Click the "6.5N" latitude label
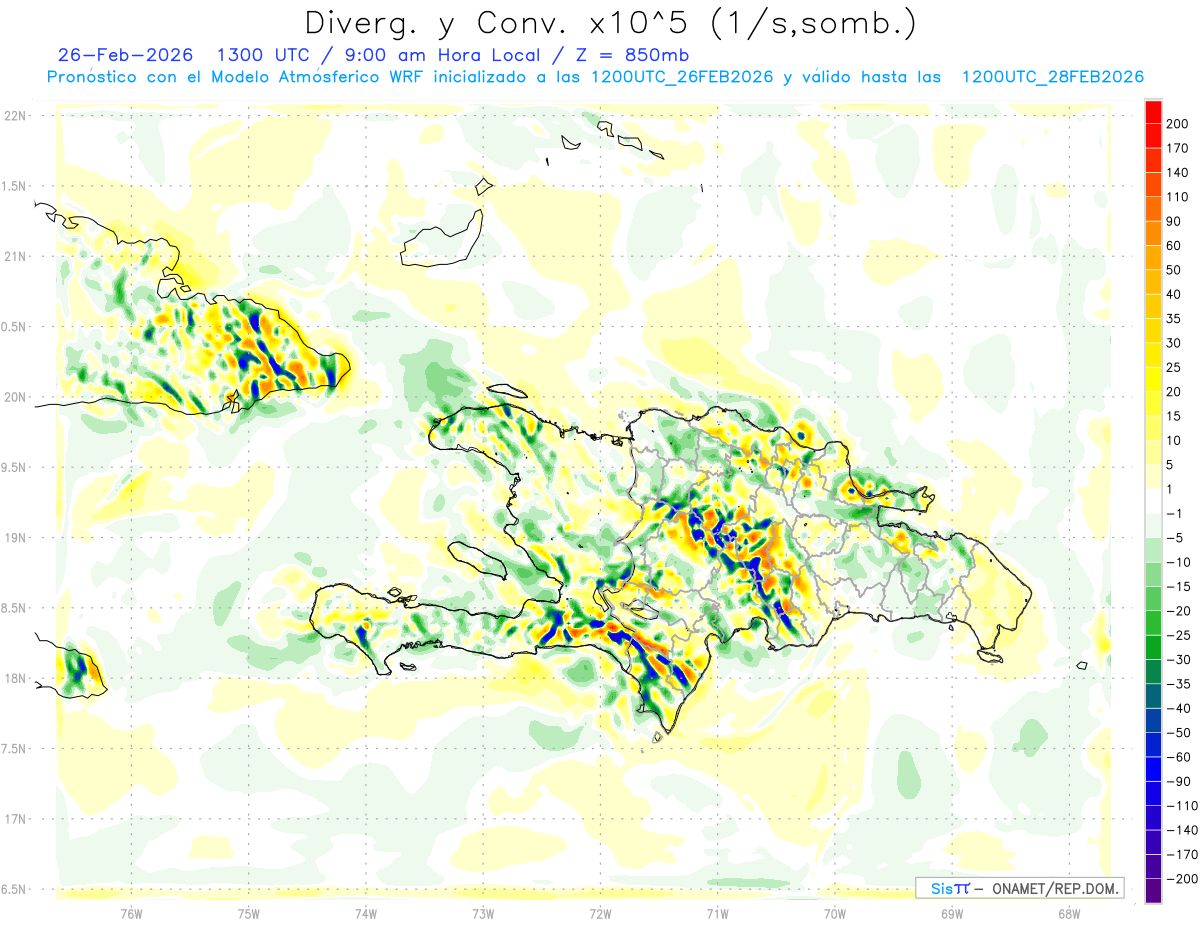 click(15, 889)
